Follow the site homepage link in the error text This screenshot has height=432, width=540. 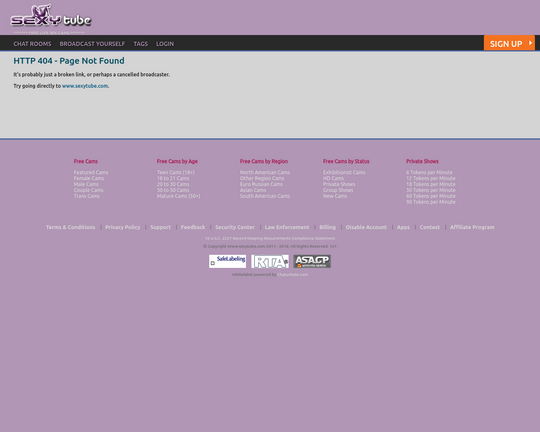pyautogui.click(x=85, y=86)
